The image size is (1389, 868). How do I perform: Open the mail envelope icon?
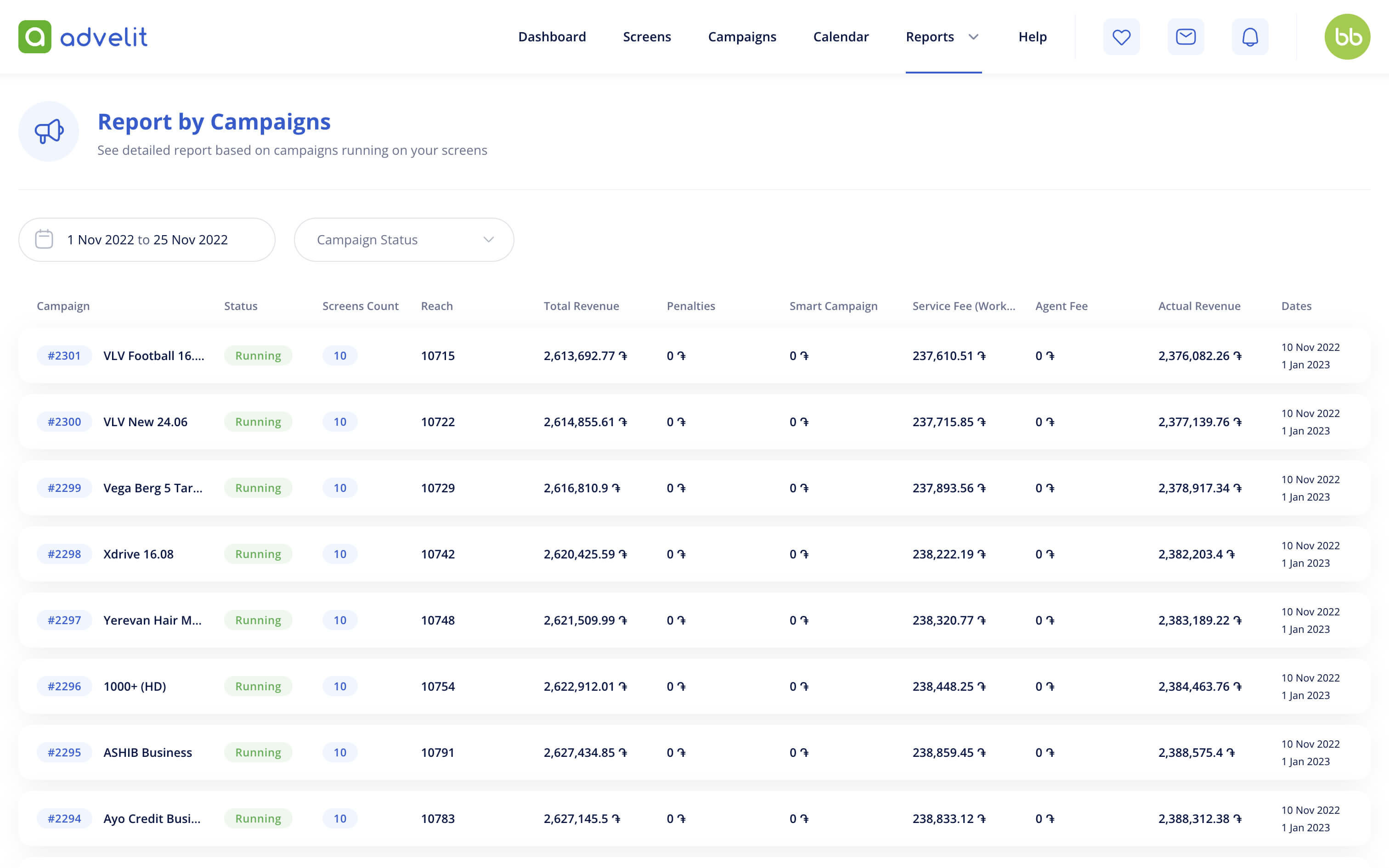point(1185,37)
